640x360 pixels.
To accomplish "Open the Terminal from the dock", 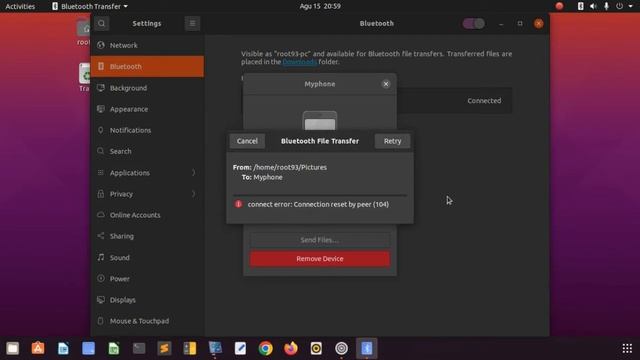I will coord(139,348).
